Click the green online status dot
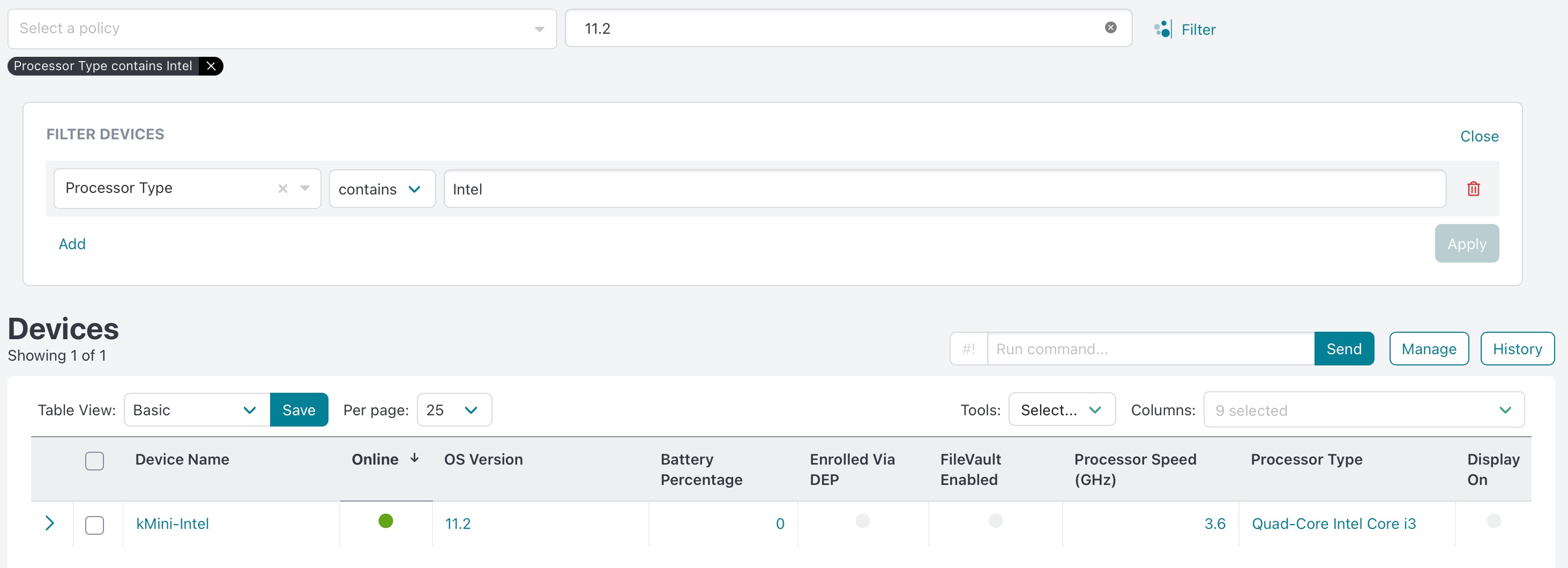This screenshot has height=568, width=1568. click(x=385, y=521)
